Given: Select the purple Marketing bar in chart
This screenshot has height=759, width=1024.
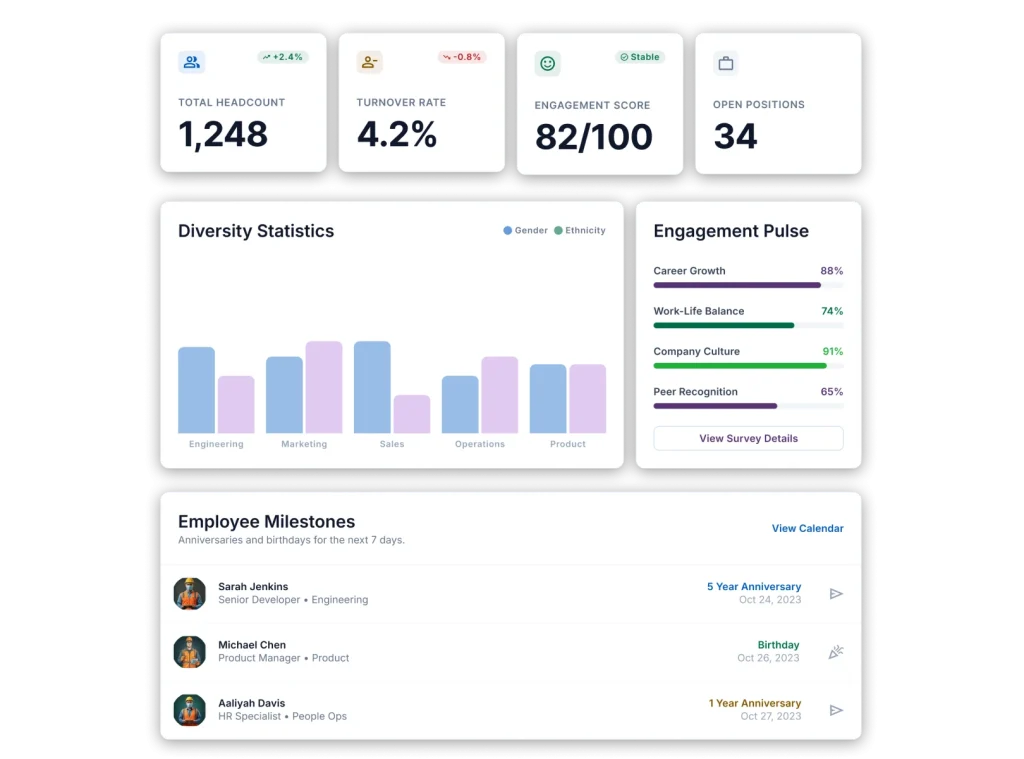Looking at the screenshot, I should click(324, 387).
